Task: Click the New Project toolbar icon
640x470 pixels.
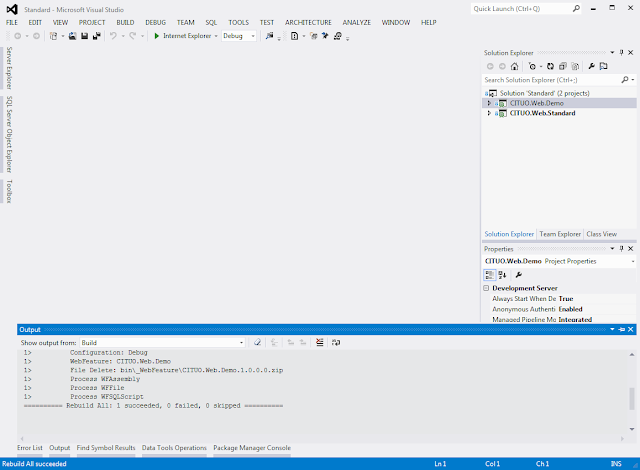Action: click(x=53, y=36)
